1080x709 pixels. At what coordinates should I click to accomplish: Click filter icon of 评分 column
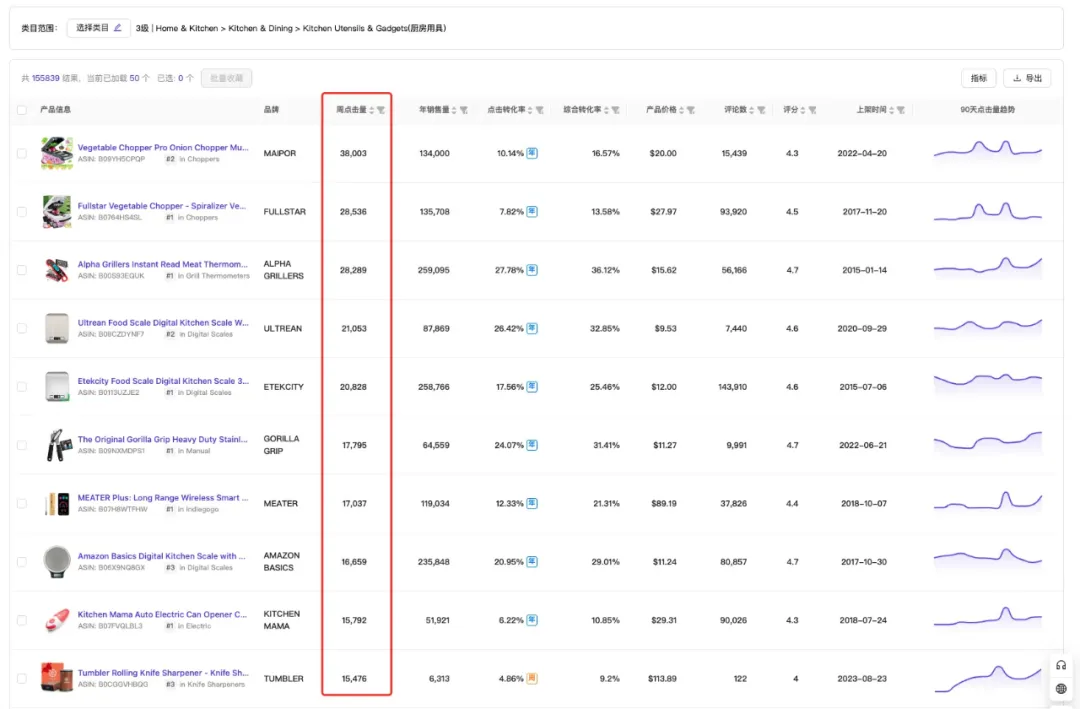(x=813, y=110)
